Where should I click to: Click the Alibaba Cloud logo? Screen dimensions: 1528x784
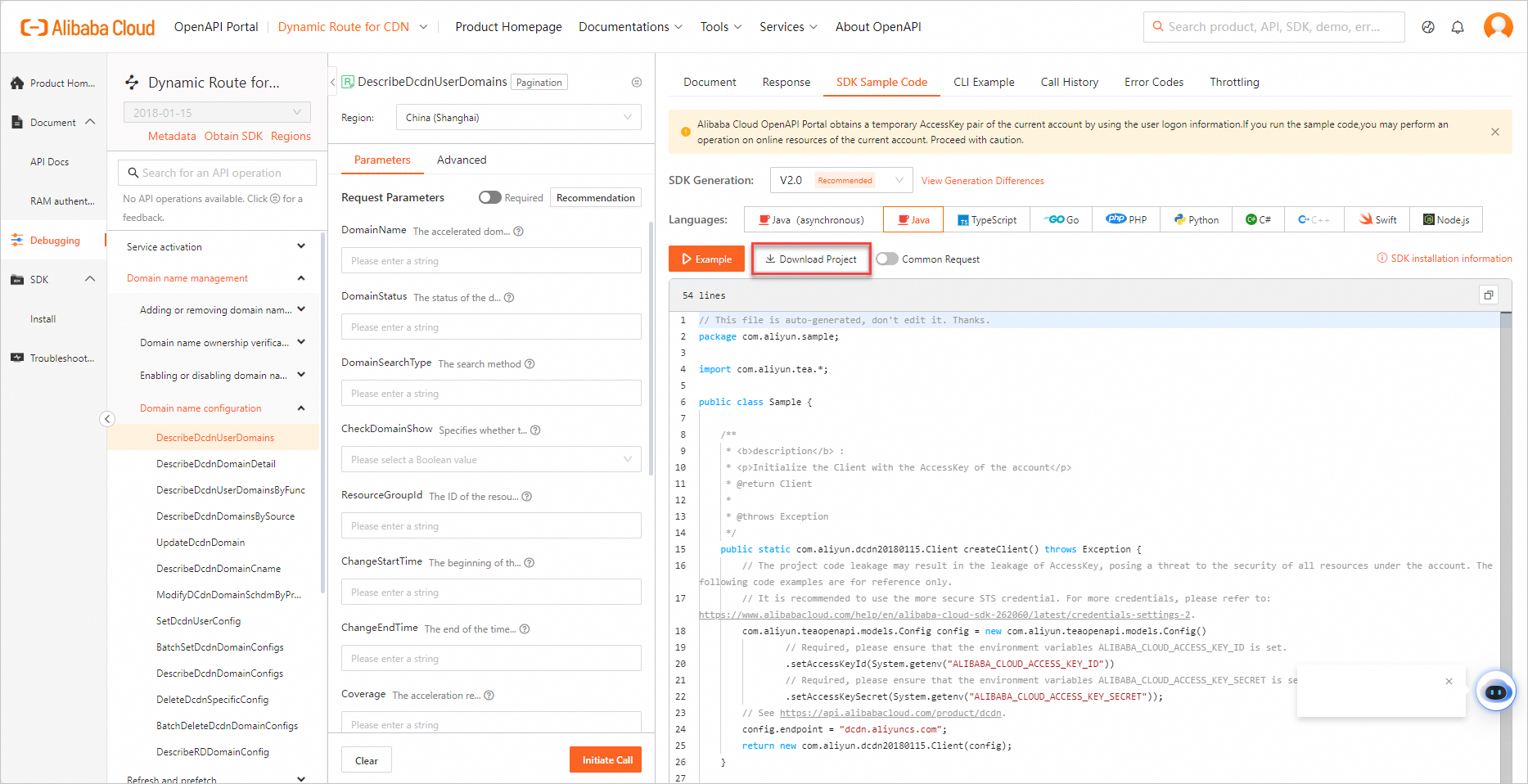[88, 28]
